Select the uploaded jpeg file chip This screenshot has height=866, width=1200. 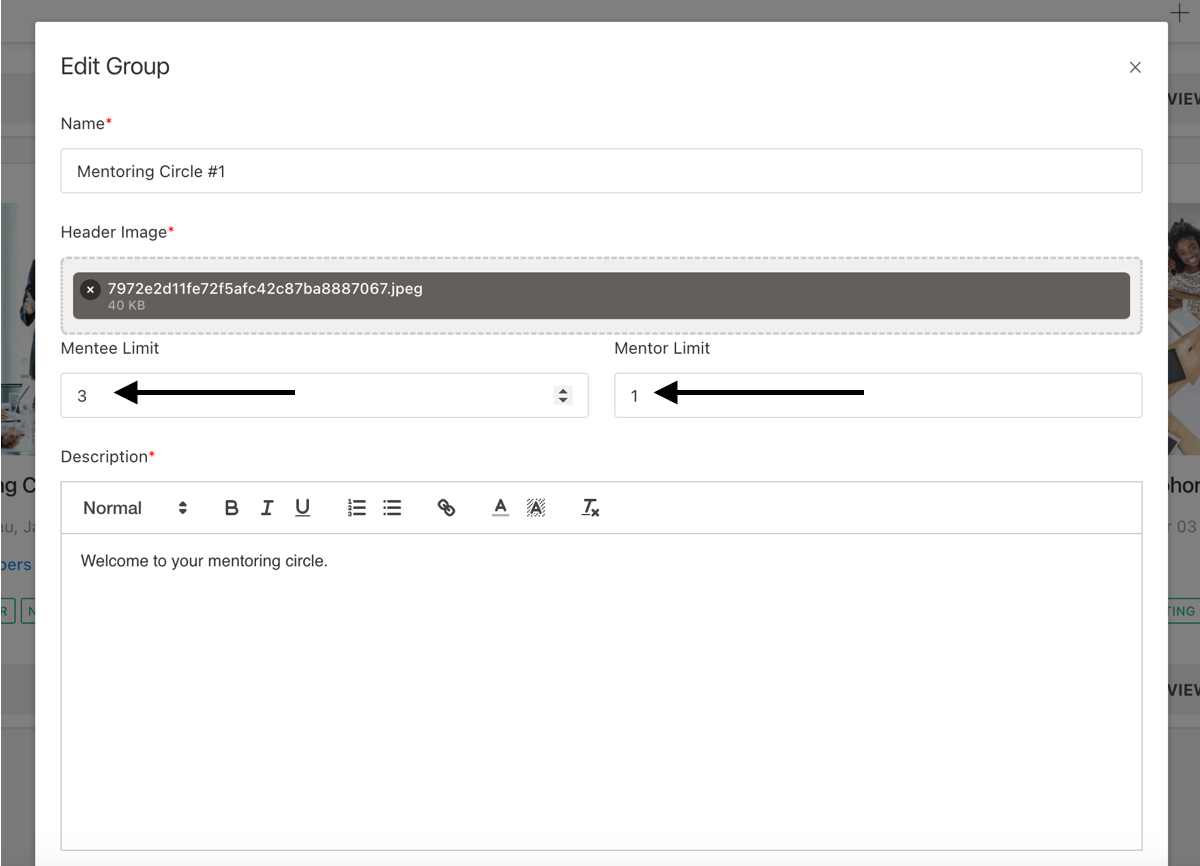pyautogui.click(x=600, y=296)
